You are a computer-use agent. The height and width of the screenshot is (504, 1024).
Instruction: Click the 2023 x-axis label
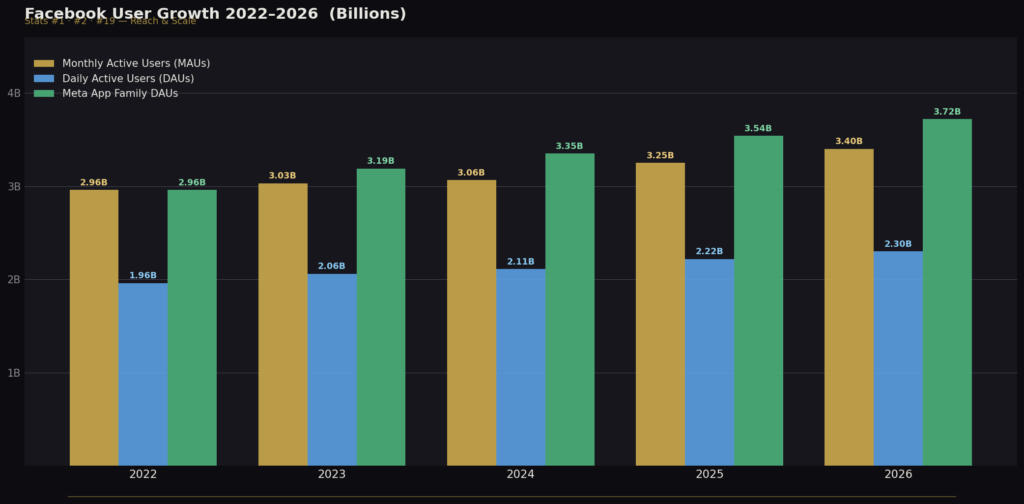(x=332, y=474)
